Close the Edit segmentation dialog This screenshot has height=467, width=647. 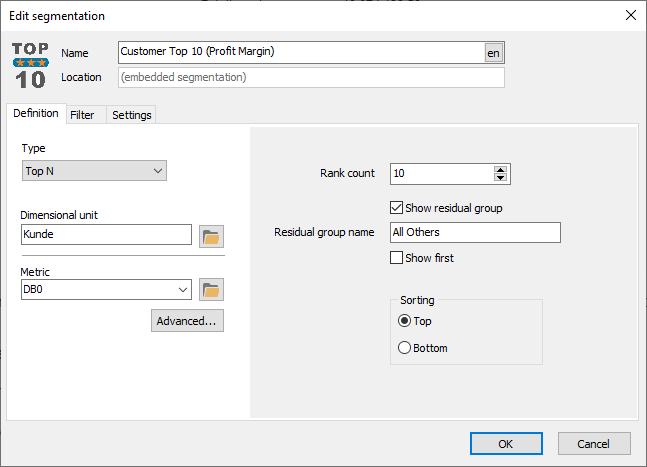coord(630,16)
